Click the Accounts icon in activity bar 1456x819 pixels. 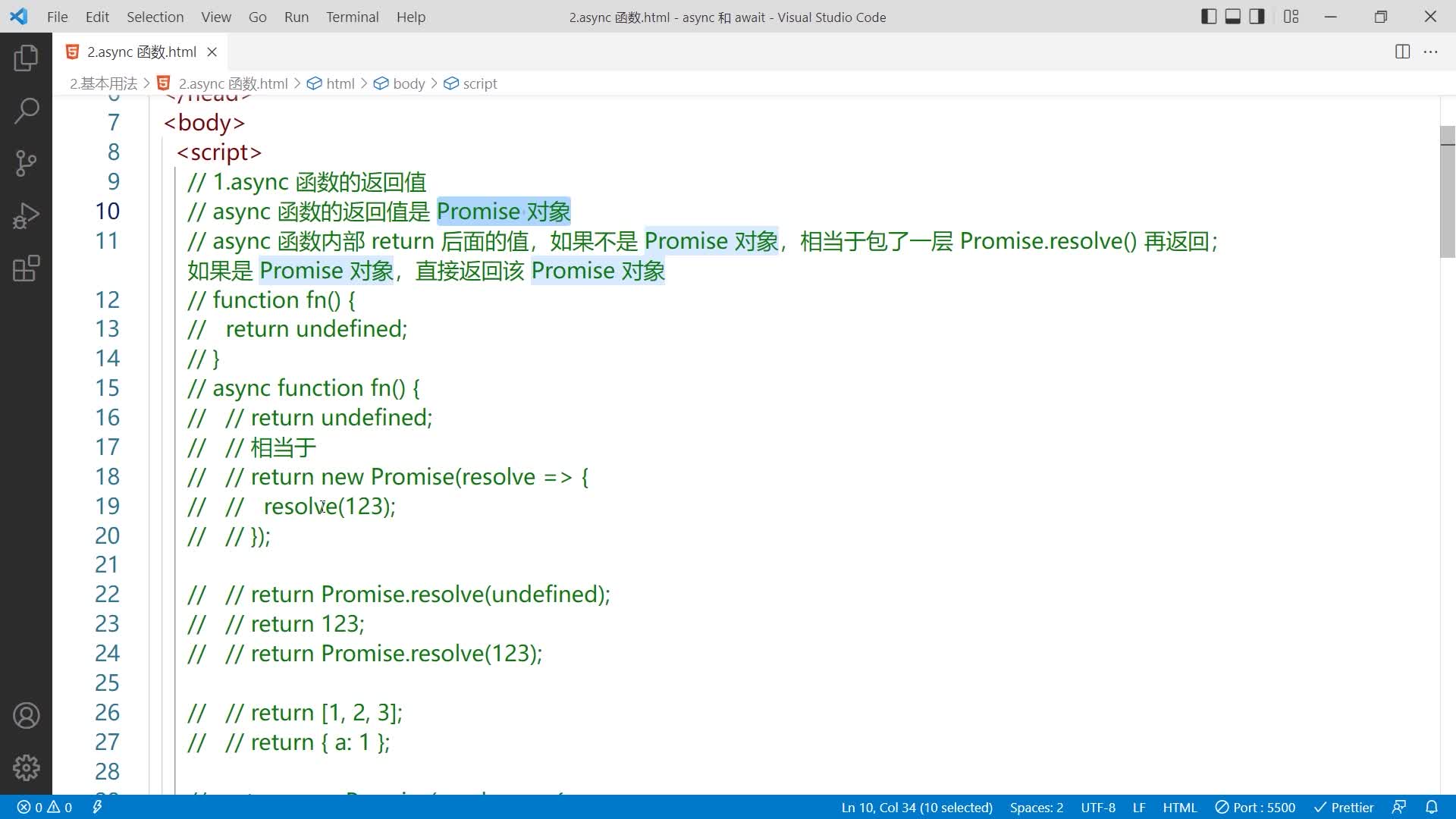pyautogui.click(x=26, y=715)
